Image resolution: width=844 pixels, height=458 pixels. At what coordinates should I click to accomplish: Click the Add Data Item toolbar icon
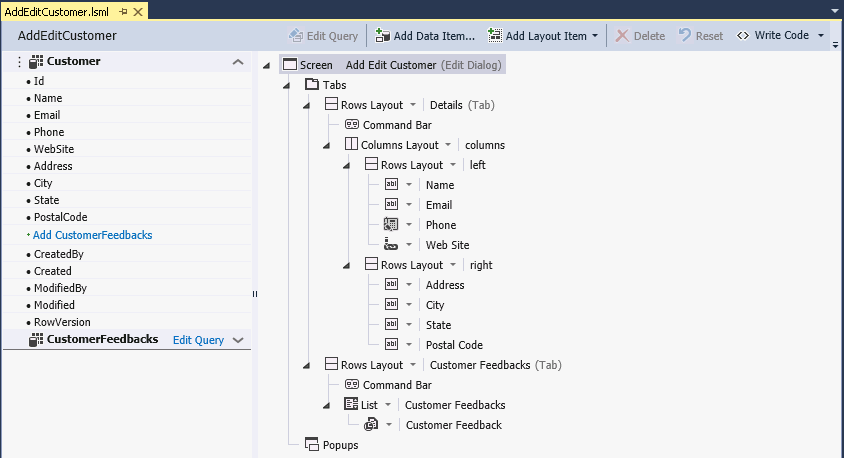point(382,36)
